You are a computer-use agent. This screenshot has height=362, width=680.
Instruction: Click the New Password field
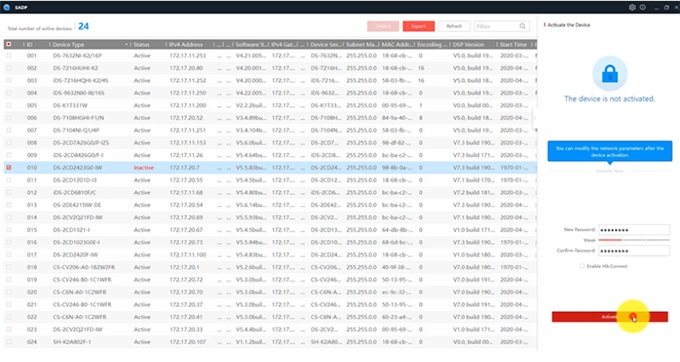pos(634,230)
